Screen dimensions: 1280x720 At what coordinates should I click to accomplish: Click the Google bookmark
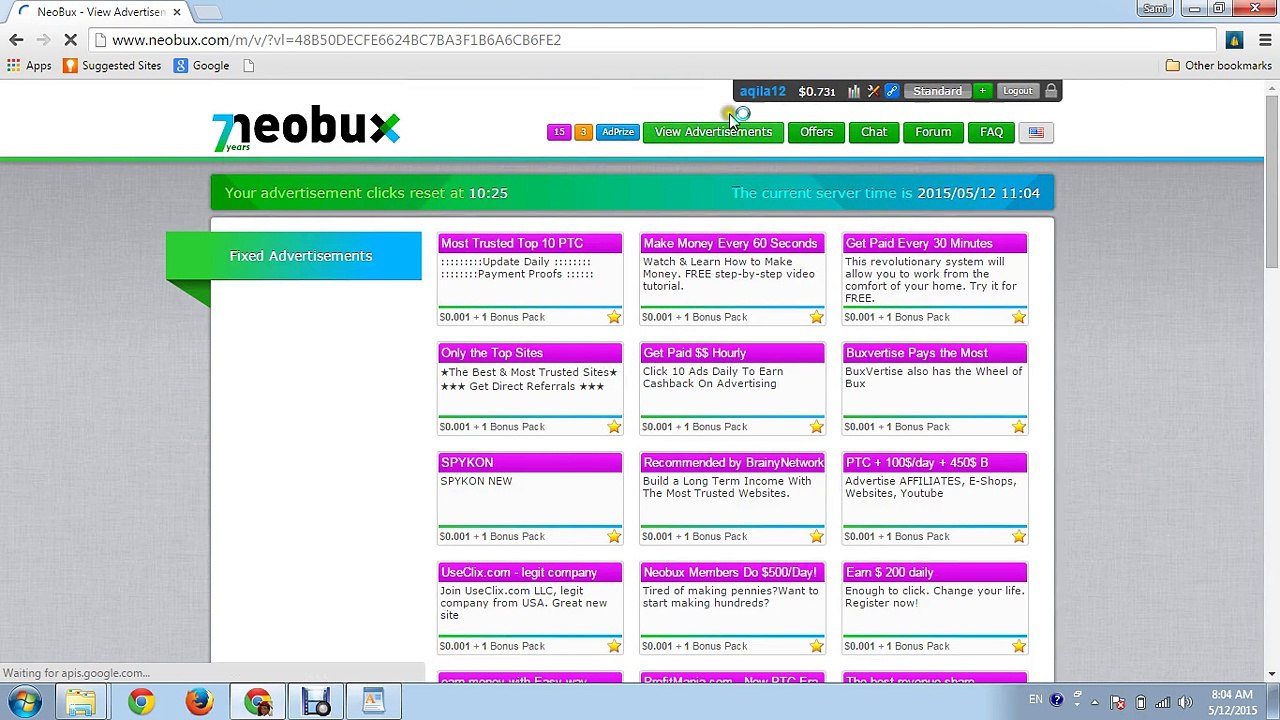(201, 66)
